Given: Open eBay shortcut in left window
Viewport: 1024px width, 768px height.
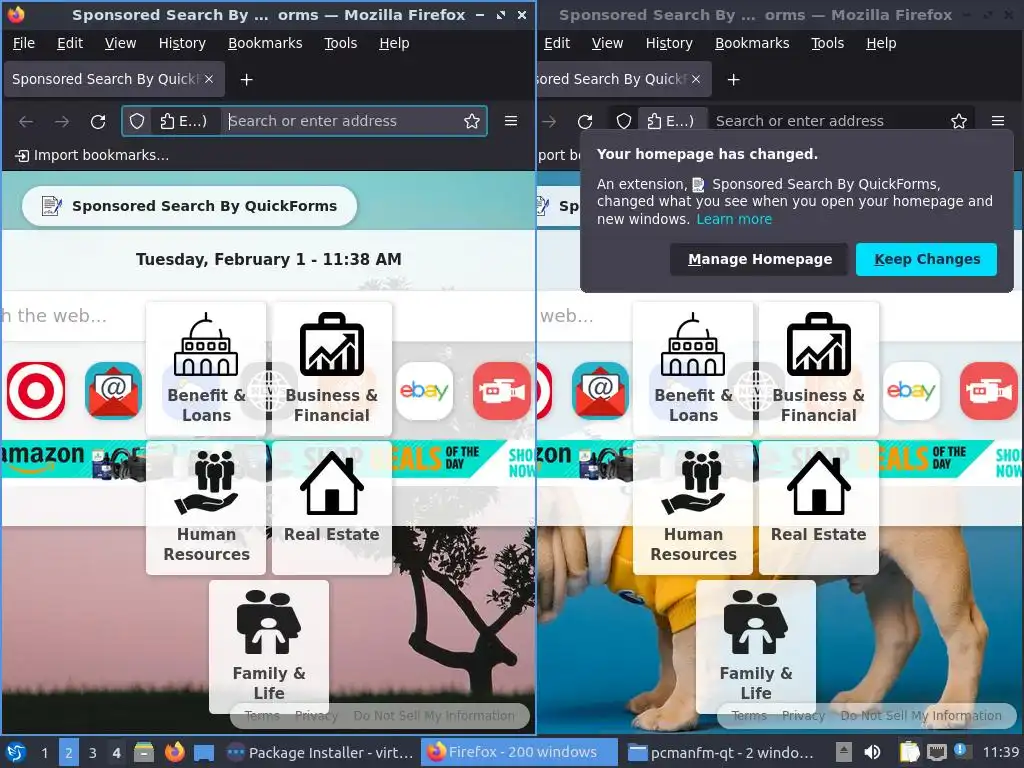Looking at the screenshot, I should click(x=424, y=391).
